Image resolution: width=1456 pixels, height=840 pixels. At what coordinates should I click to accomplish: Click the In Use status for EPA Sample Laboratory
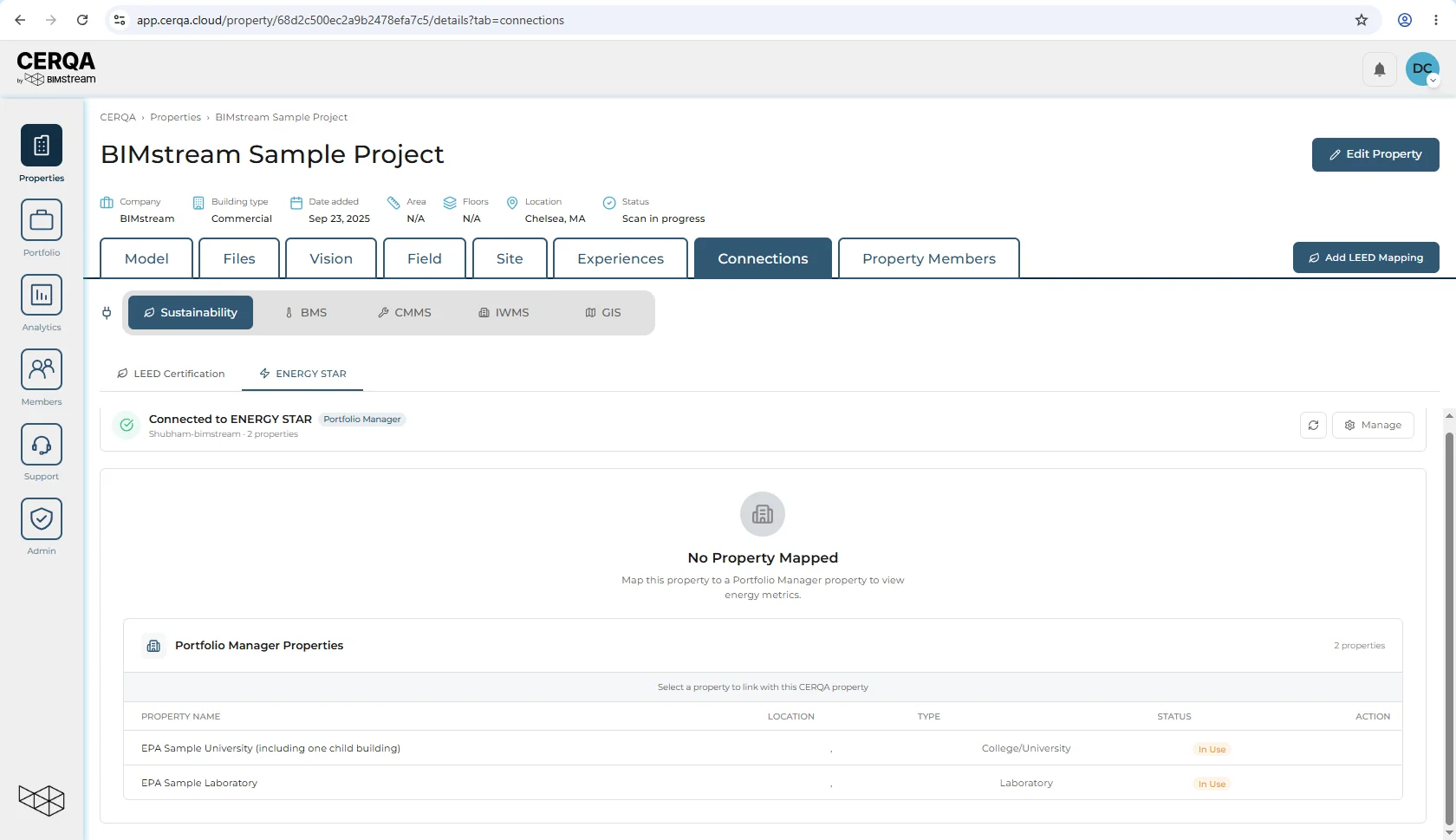[x=1212, y=784]
